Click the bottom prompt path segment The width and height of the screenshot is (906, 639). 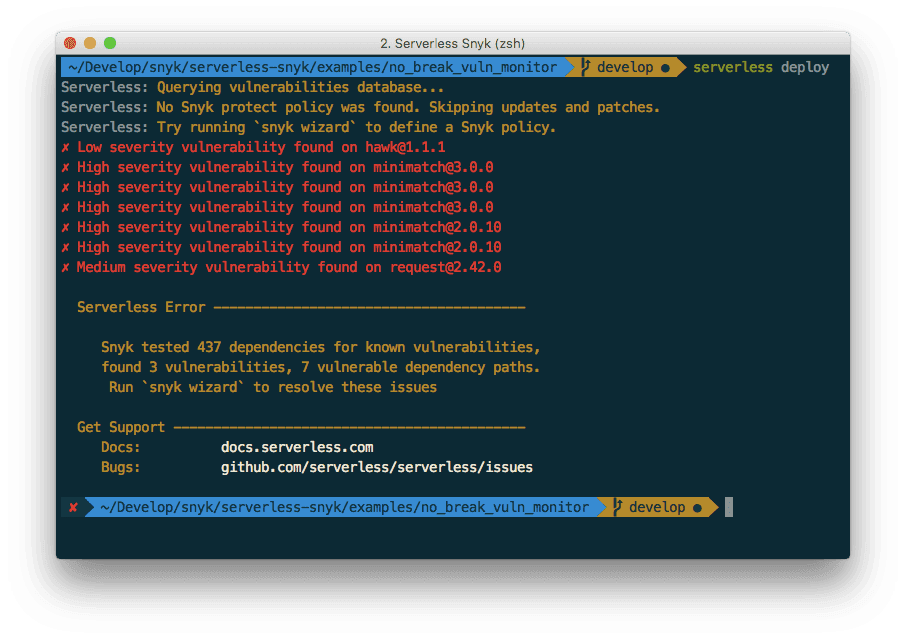(345, 507)
